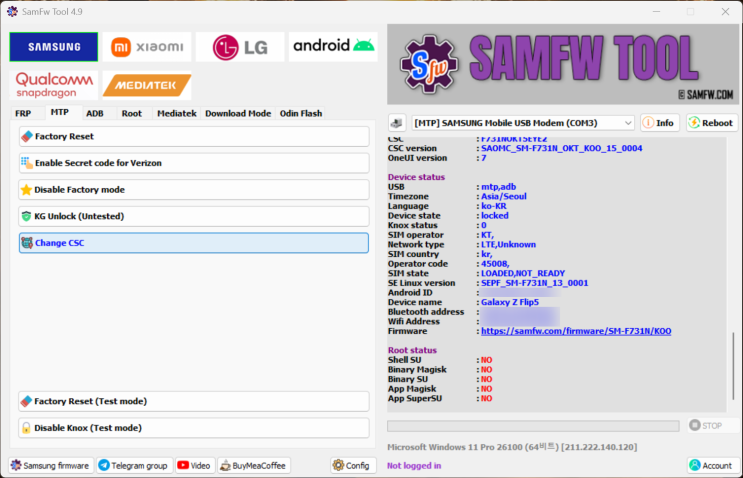Click Enable Secret code for Verizon
This screenshot has height=478, width=743.
click(194, 163)
